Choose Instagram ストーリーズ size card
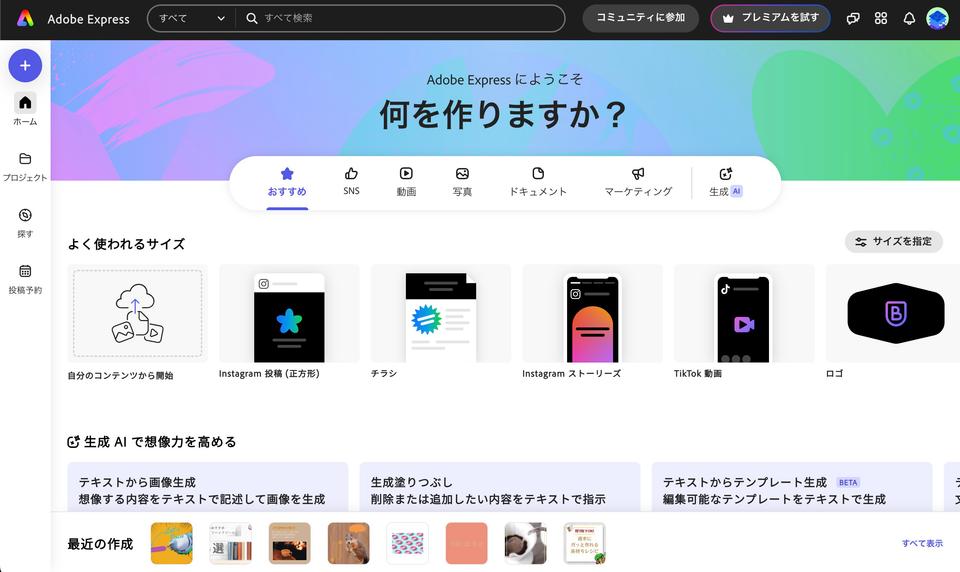960x572 pixels. [593, 321]
